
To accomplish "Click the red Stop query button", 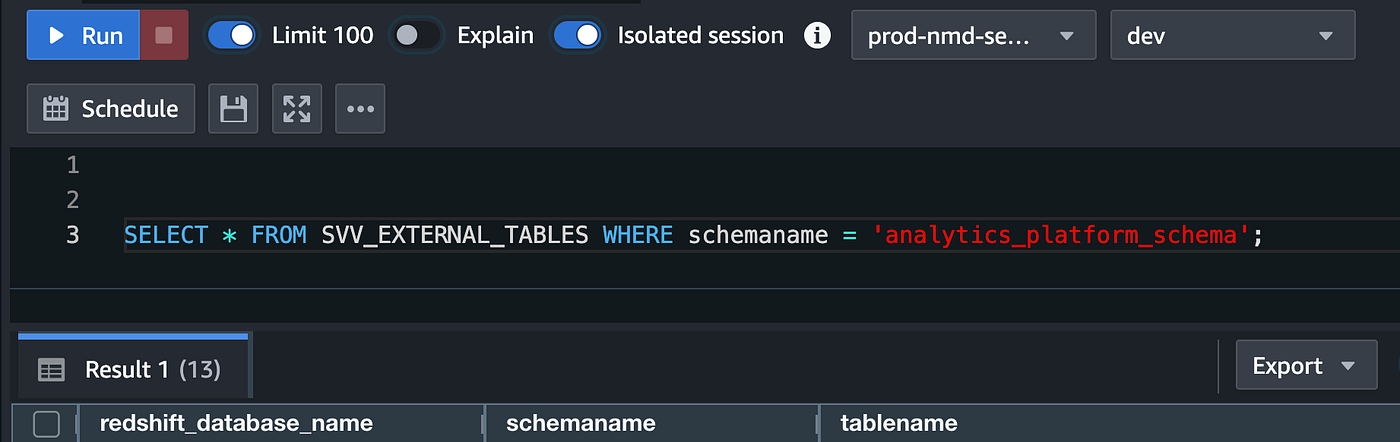I will click(x=164, y=36).
